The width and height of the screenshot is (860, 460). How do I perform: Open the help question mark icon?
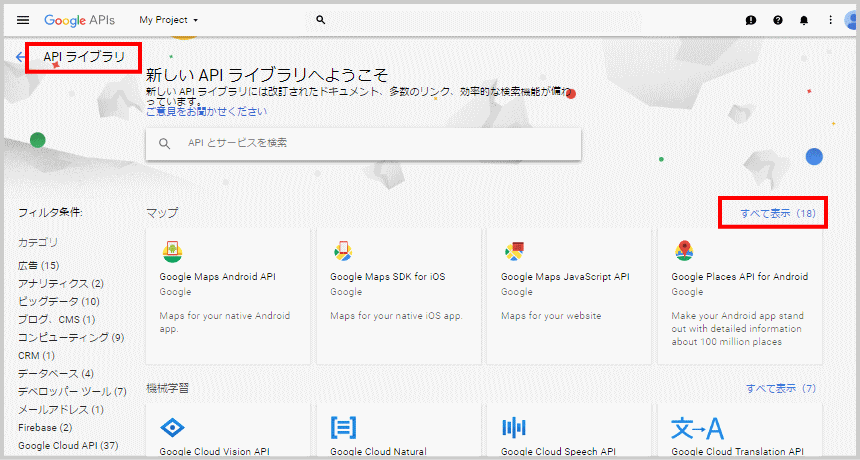(x=778, y=20)
